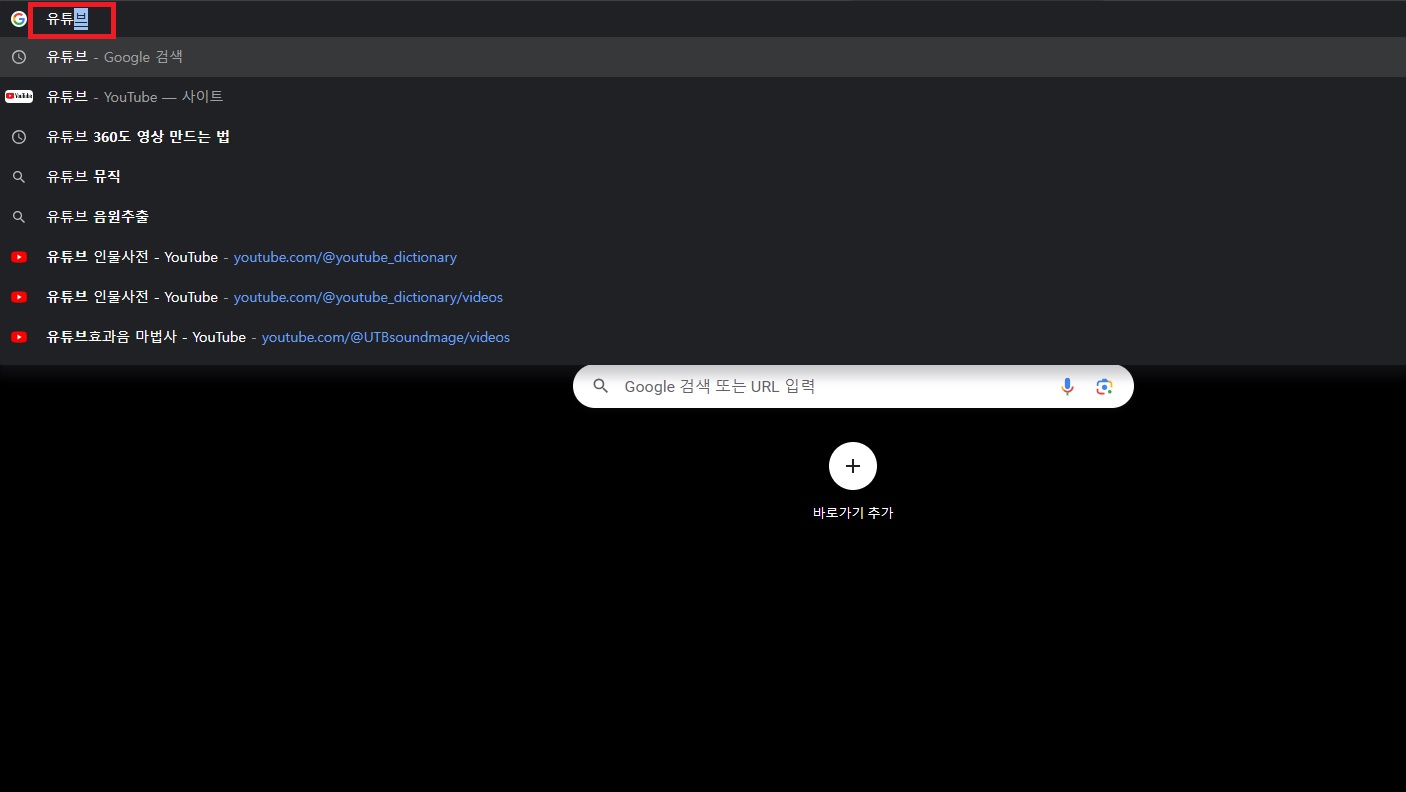
Task: Click the Google icon in the address bar
Action: click(x=18, y=18)
